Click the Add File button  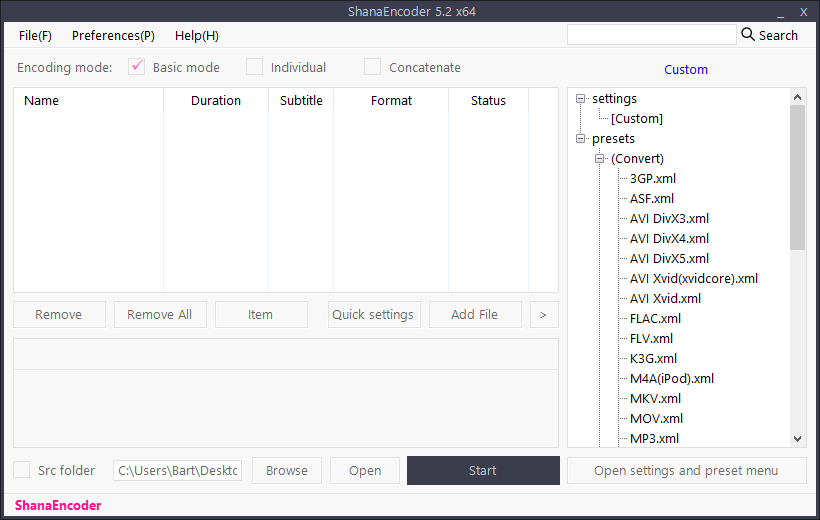coord(475,314)
